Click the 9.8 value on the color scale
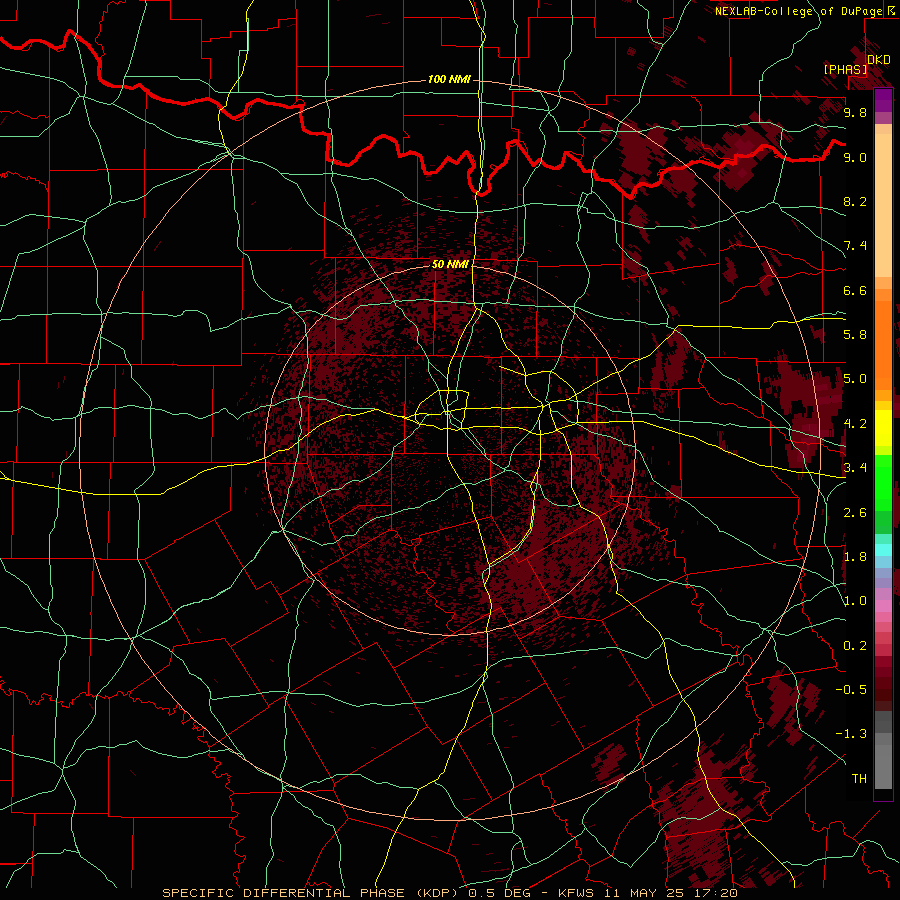The width and height of the screenshot is (900, 900). point(855,112)
